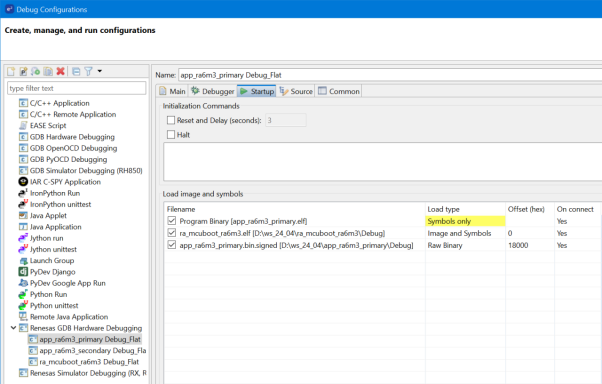Image resolution: width=602 pixels, height=384 pixels.
Task: Click the Jython unittest icon
Action: pos(23,249)
